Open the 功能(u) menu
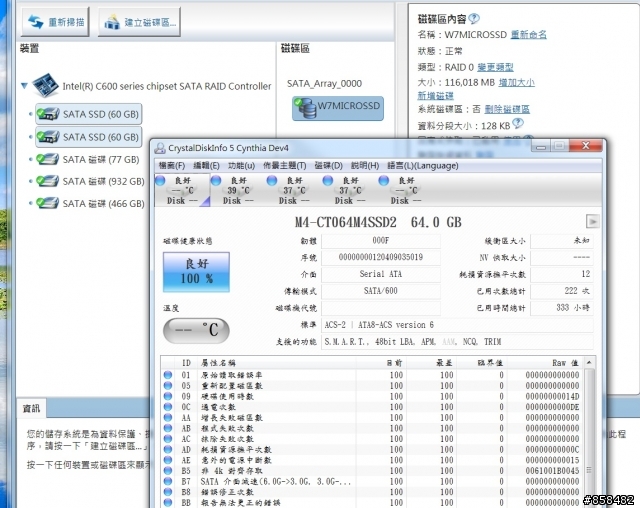 pos(241,166)
